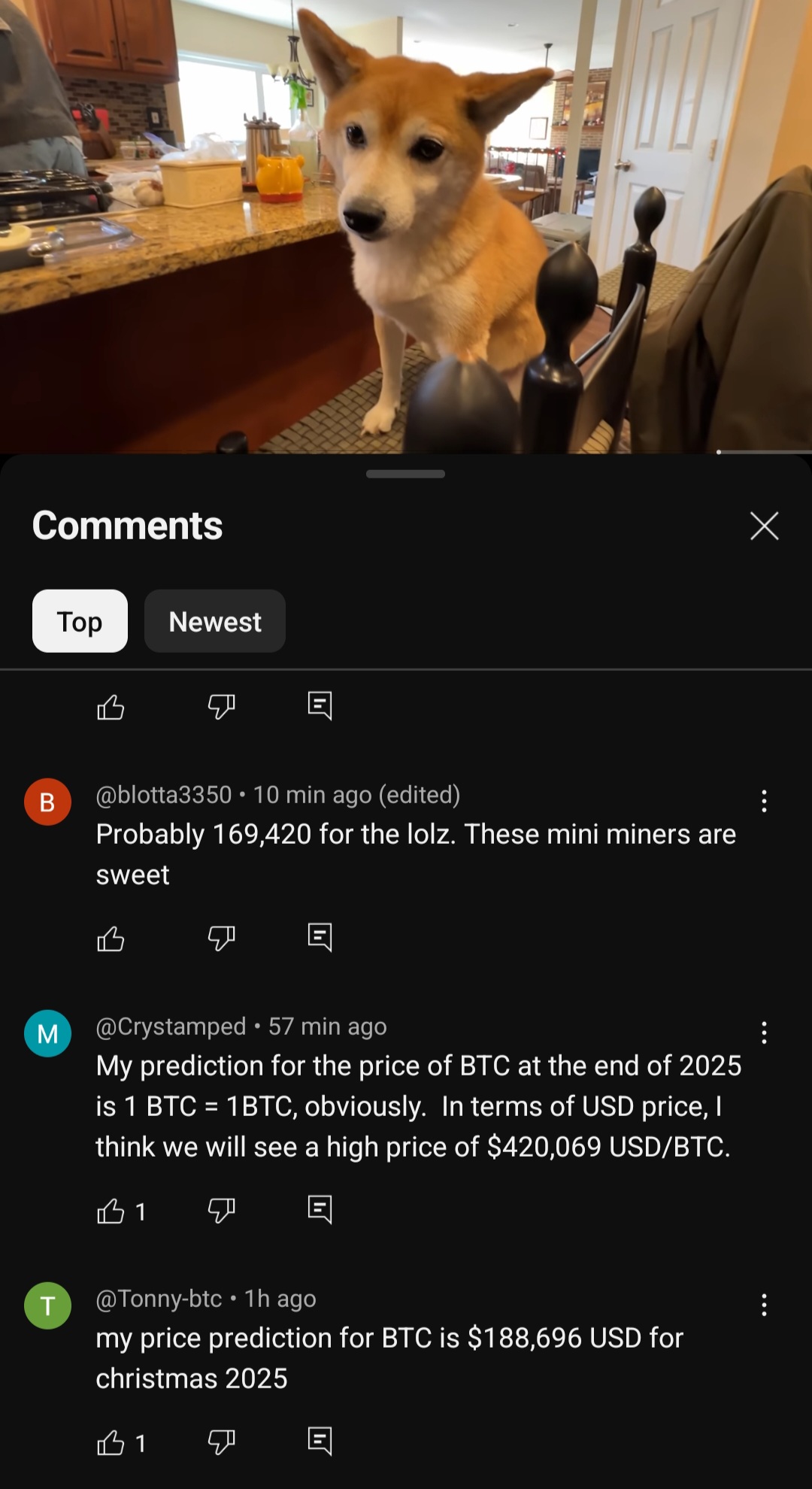Open the @Crystamped username link

tap(171, 1026)
